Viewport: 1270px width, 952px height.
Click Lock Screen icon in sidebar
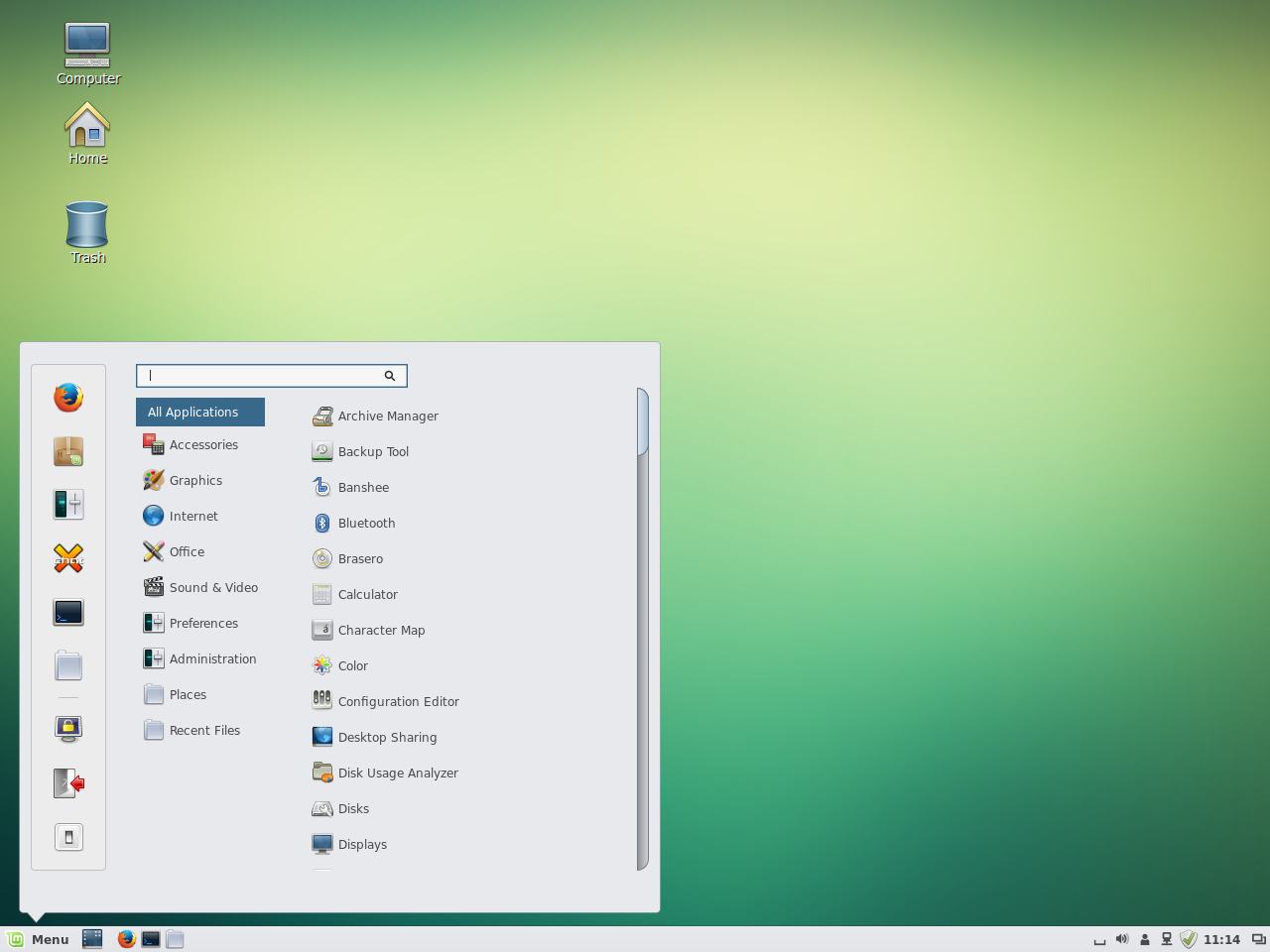coord(68,729)
